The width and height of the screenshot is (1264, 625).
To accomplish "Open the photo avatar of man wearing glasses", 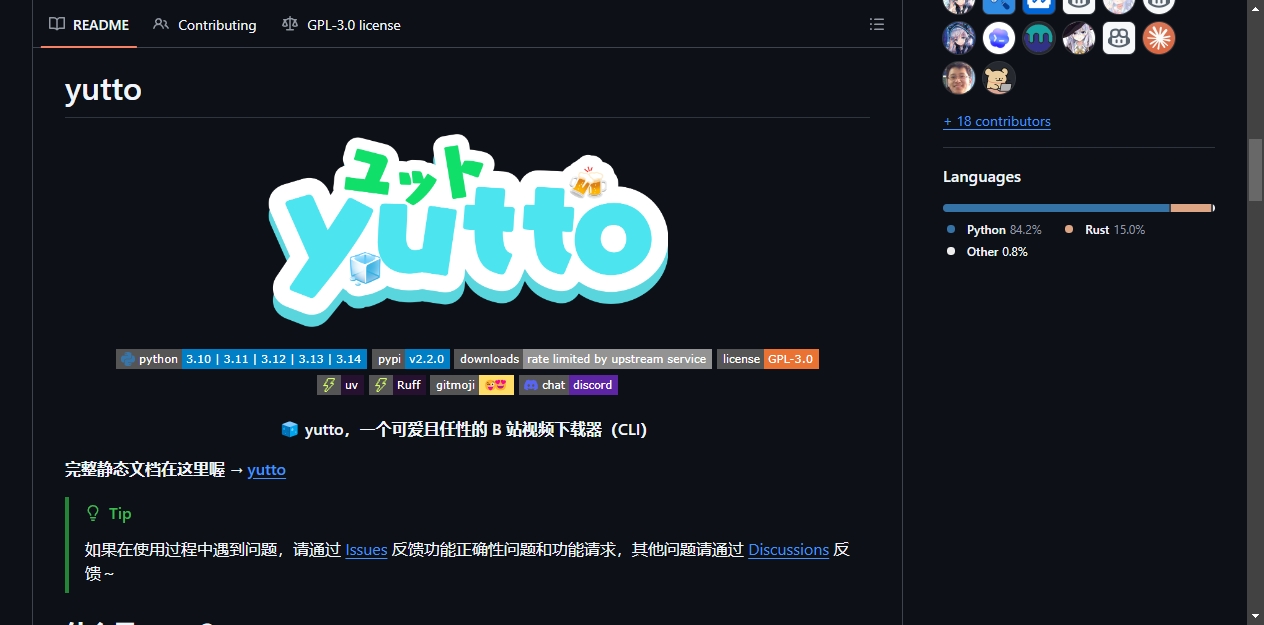I will [x=959, y=78].
